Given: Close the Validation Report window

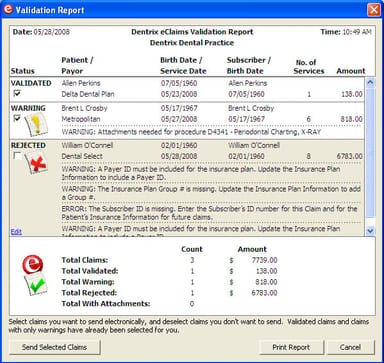Looking at the screenshot, I should [373, 9].
